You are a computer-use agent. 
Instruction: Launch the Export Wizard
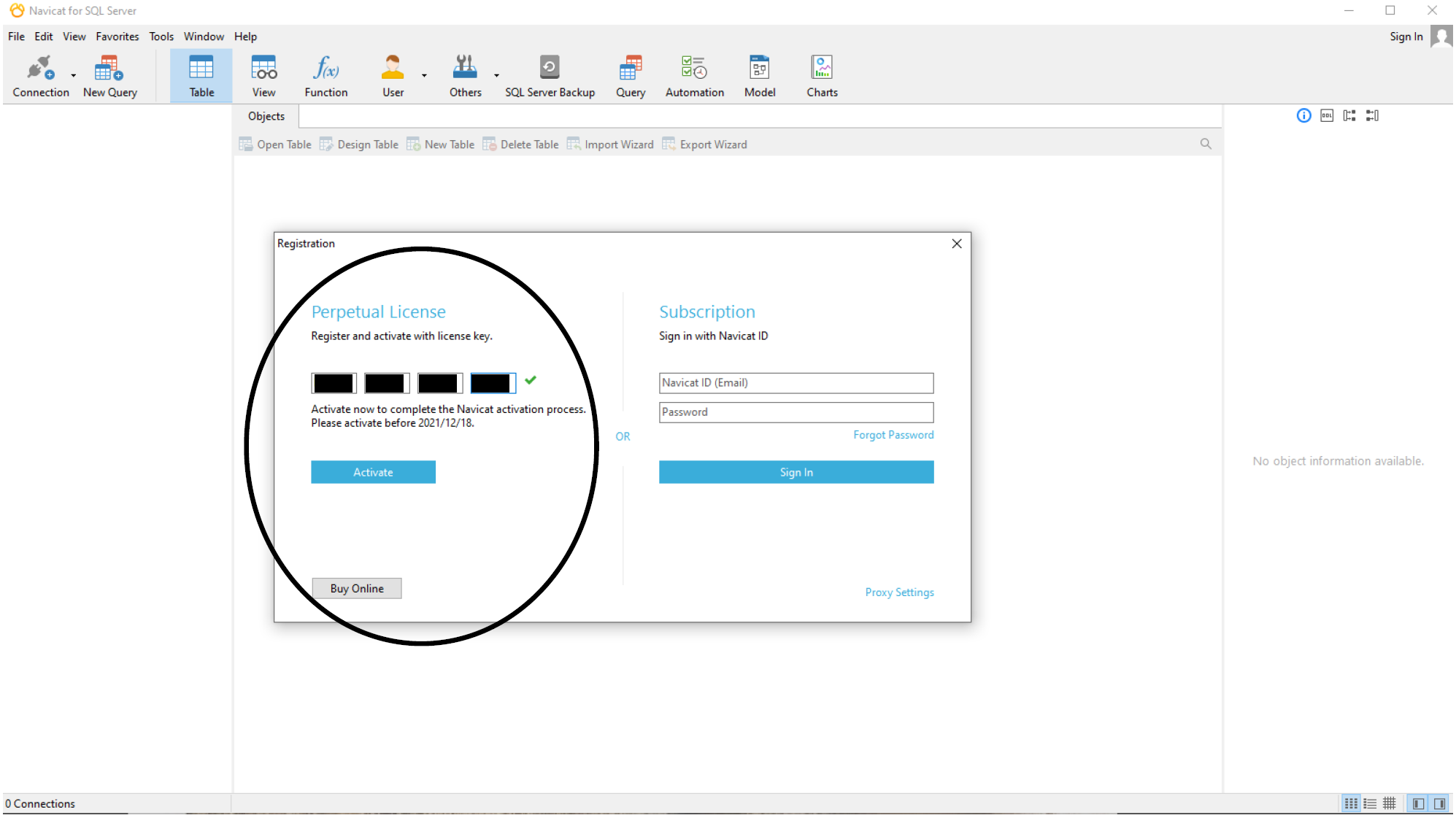click(704, 144)
